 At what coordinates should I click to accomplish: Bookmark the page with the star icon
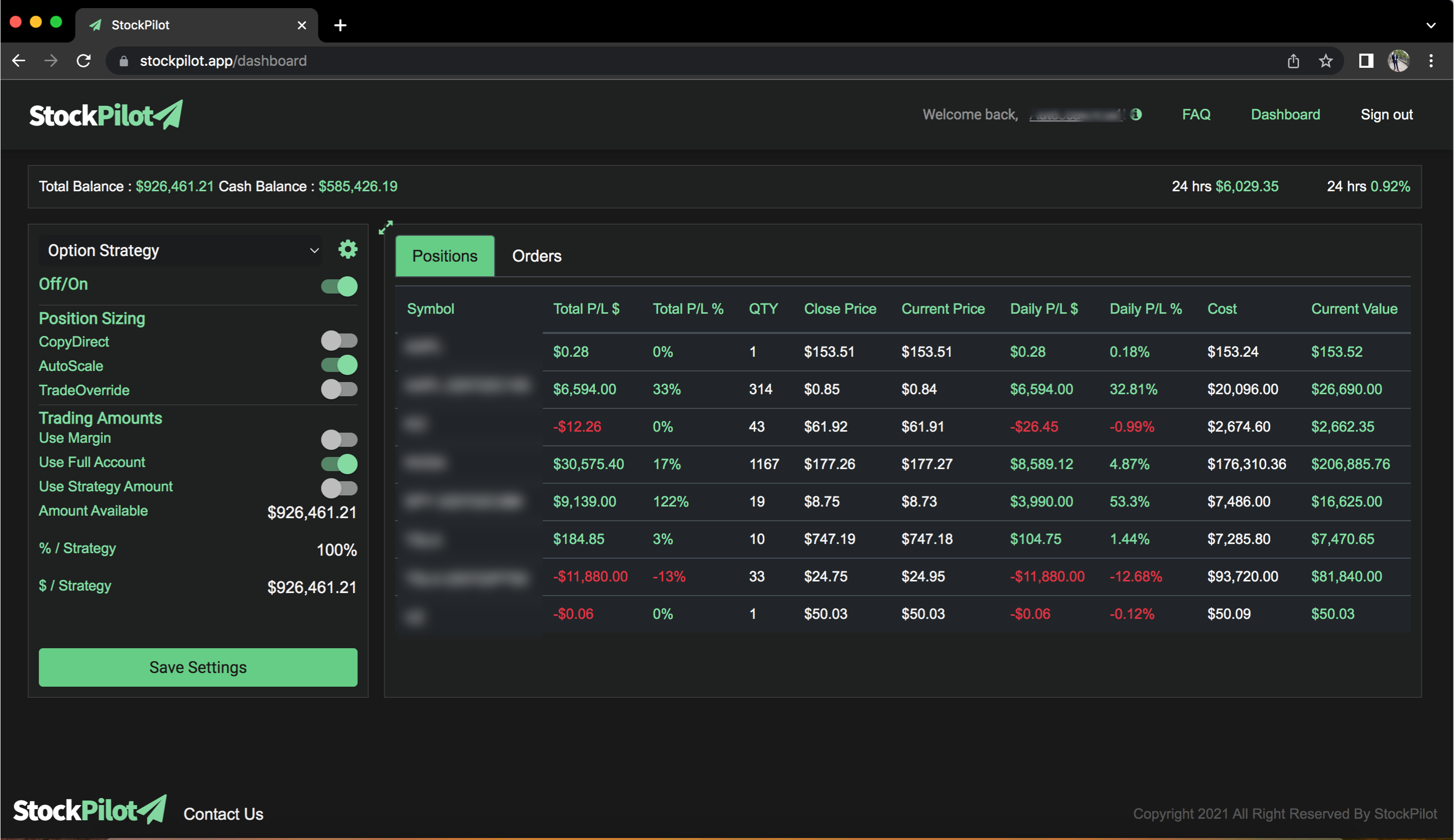tap(1325, 61)
